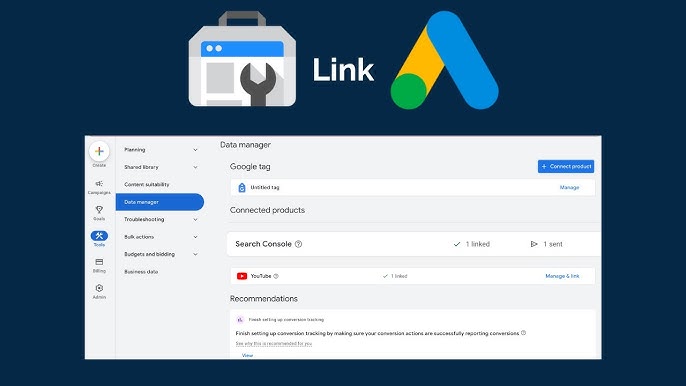Image resolution: width=686 pixels, height=386 pixels.
Task: Click the plus icon in Connect product button
Action: click(544, 166)
